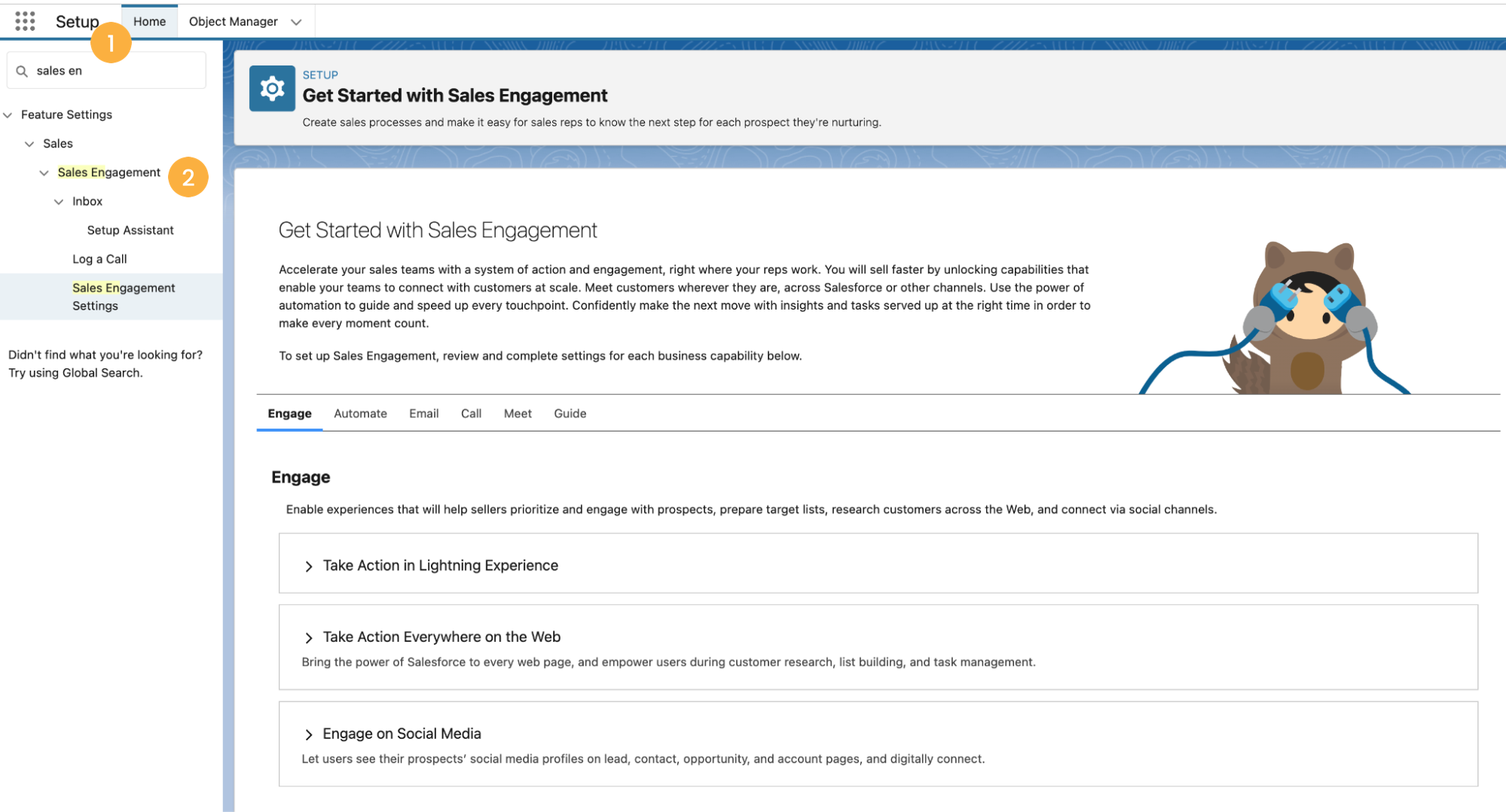
Task: Click the Engage section heading
Action: point(301,477)
